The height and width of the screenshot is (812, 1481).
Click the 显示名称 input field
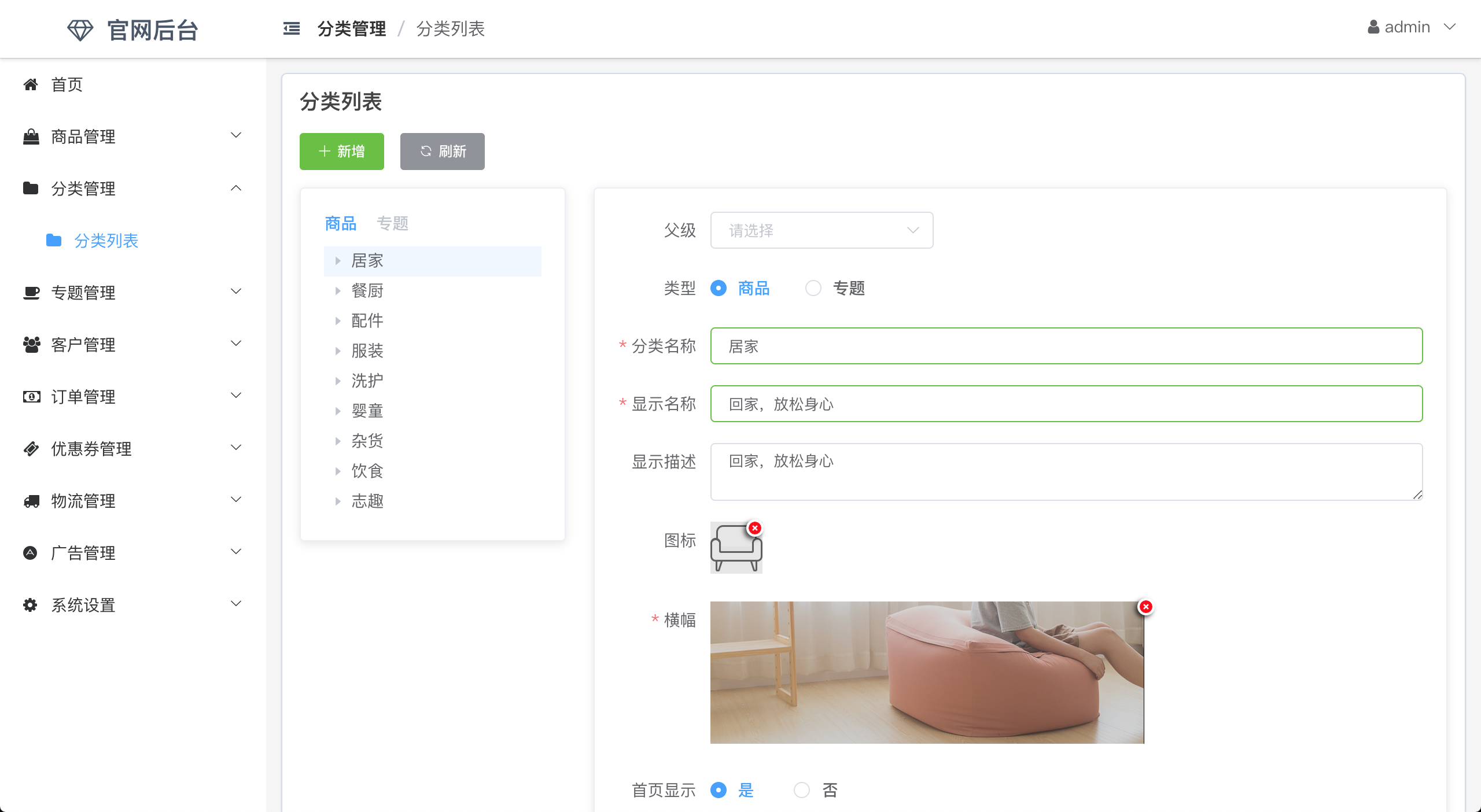point(1066,404)
